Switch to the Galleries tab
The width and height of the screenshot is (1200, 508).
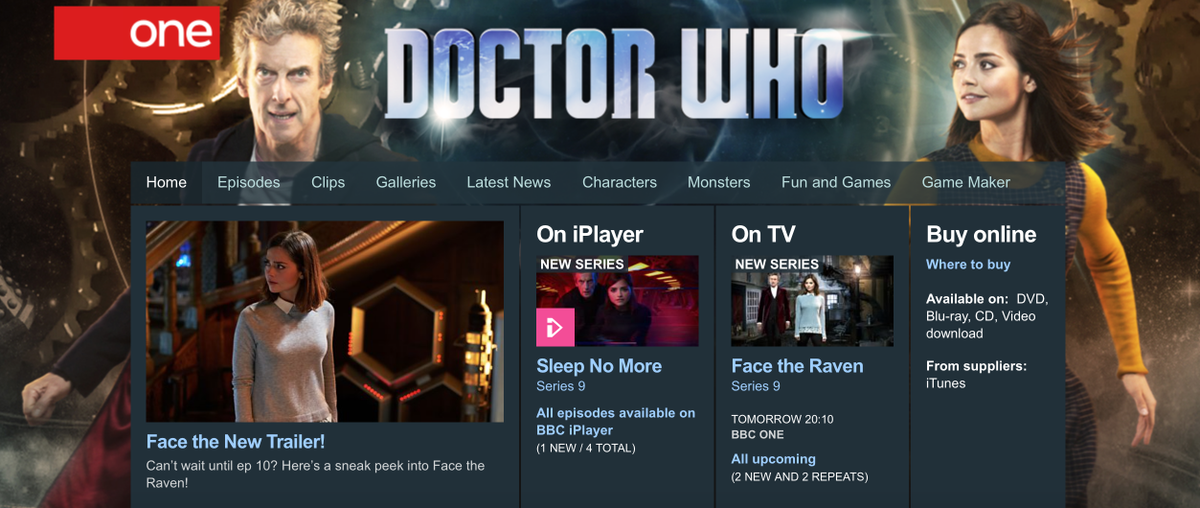[406, 182]
